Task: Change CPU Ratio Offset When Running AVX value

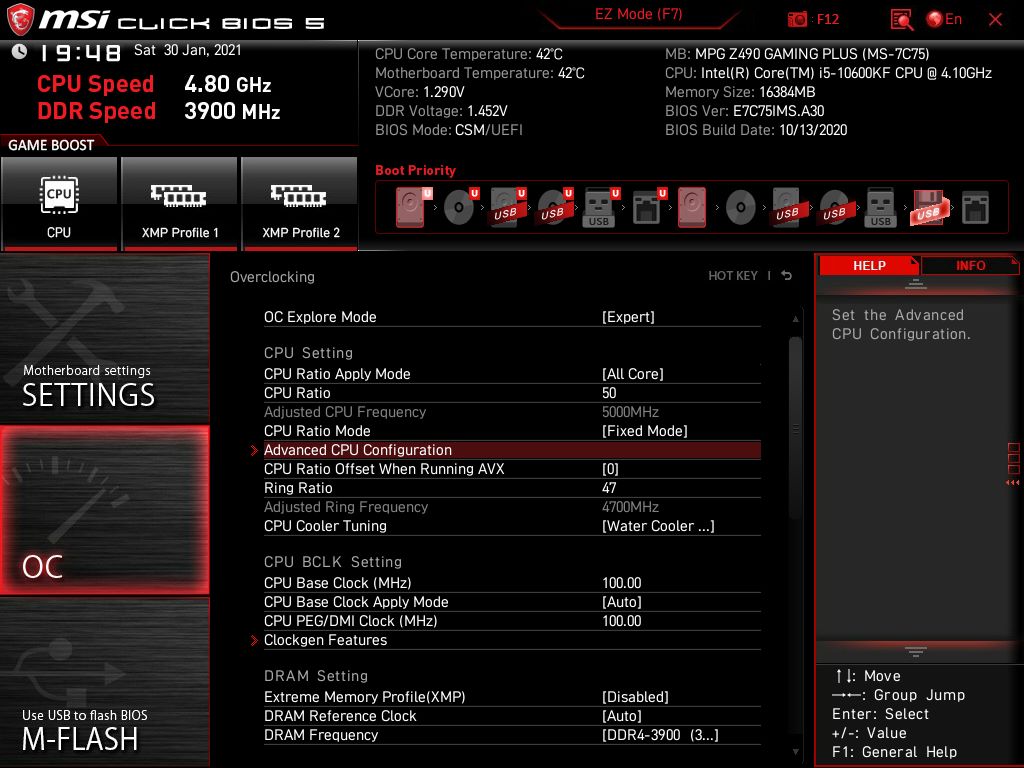Action: click(x=512, y=469)
